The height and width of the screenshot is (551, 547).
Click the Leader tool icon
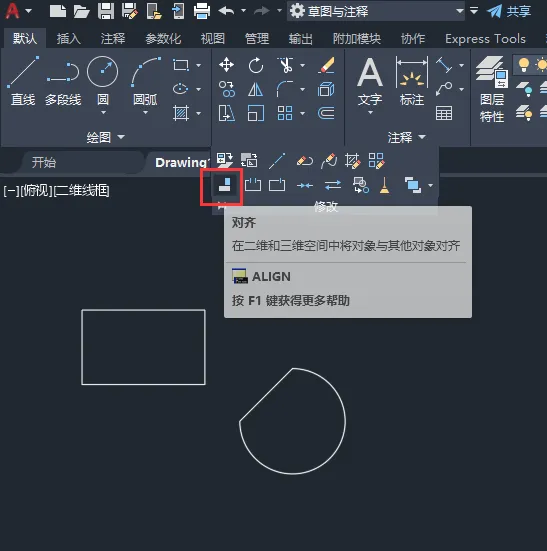[x=444, y=89]
